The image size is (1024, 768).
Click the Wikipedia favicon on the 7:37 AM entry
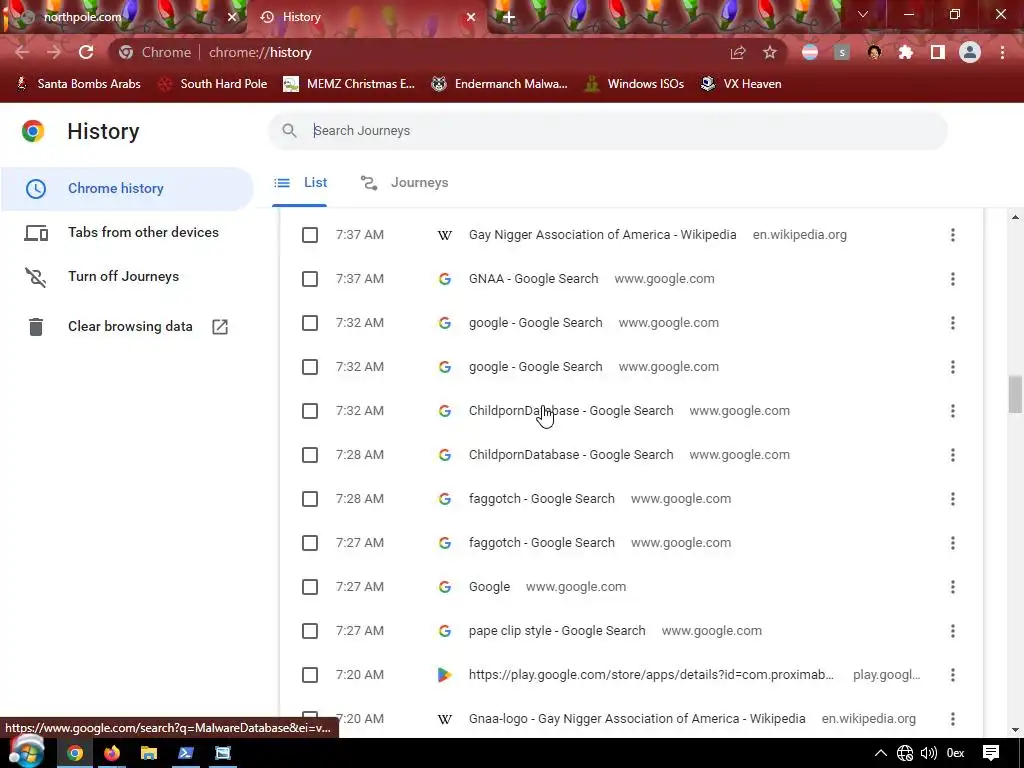[445, 235]
